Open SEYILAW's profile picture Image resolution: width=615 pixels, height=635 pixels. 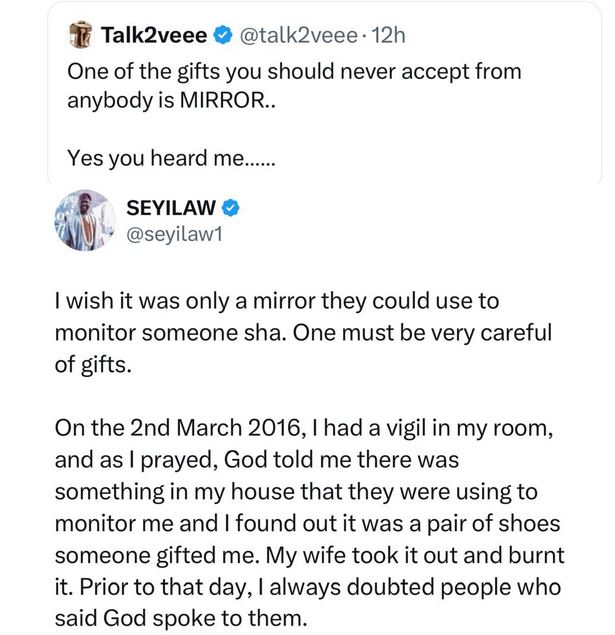point(87,222)
